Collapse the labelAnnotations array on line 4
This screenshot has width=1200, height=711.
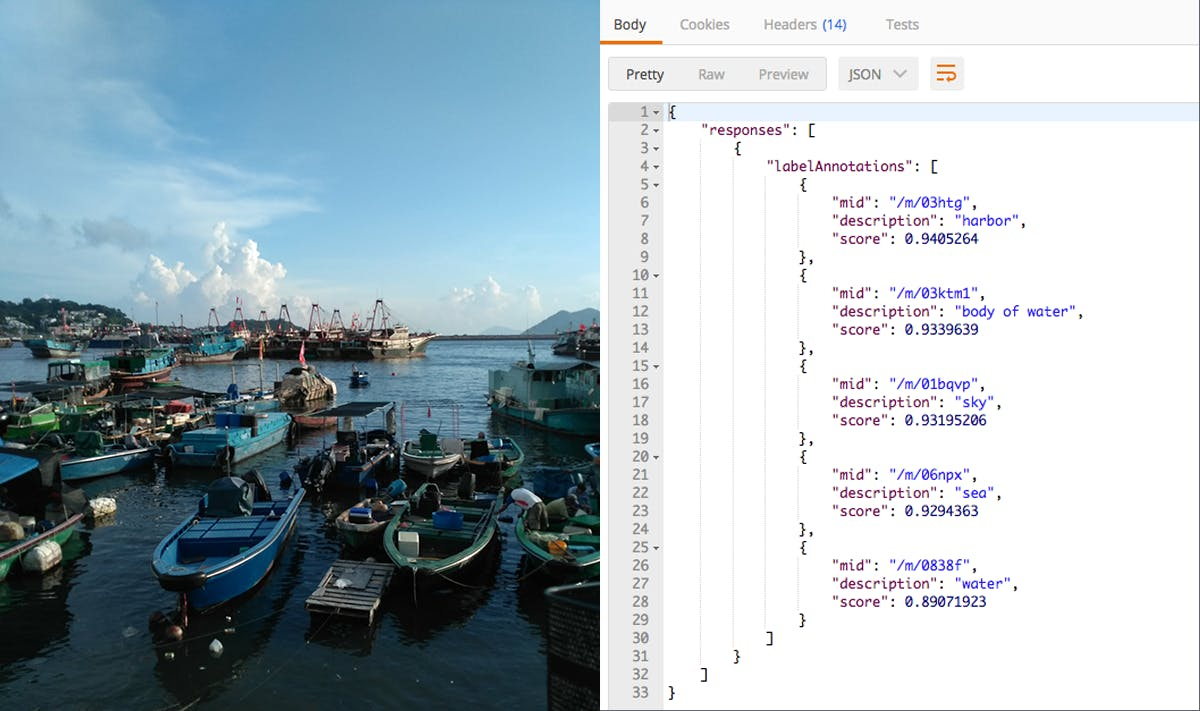(657, 166)
